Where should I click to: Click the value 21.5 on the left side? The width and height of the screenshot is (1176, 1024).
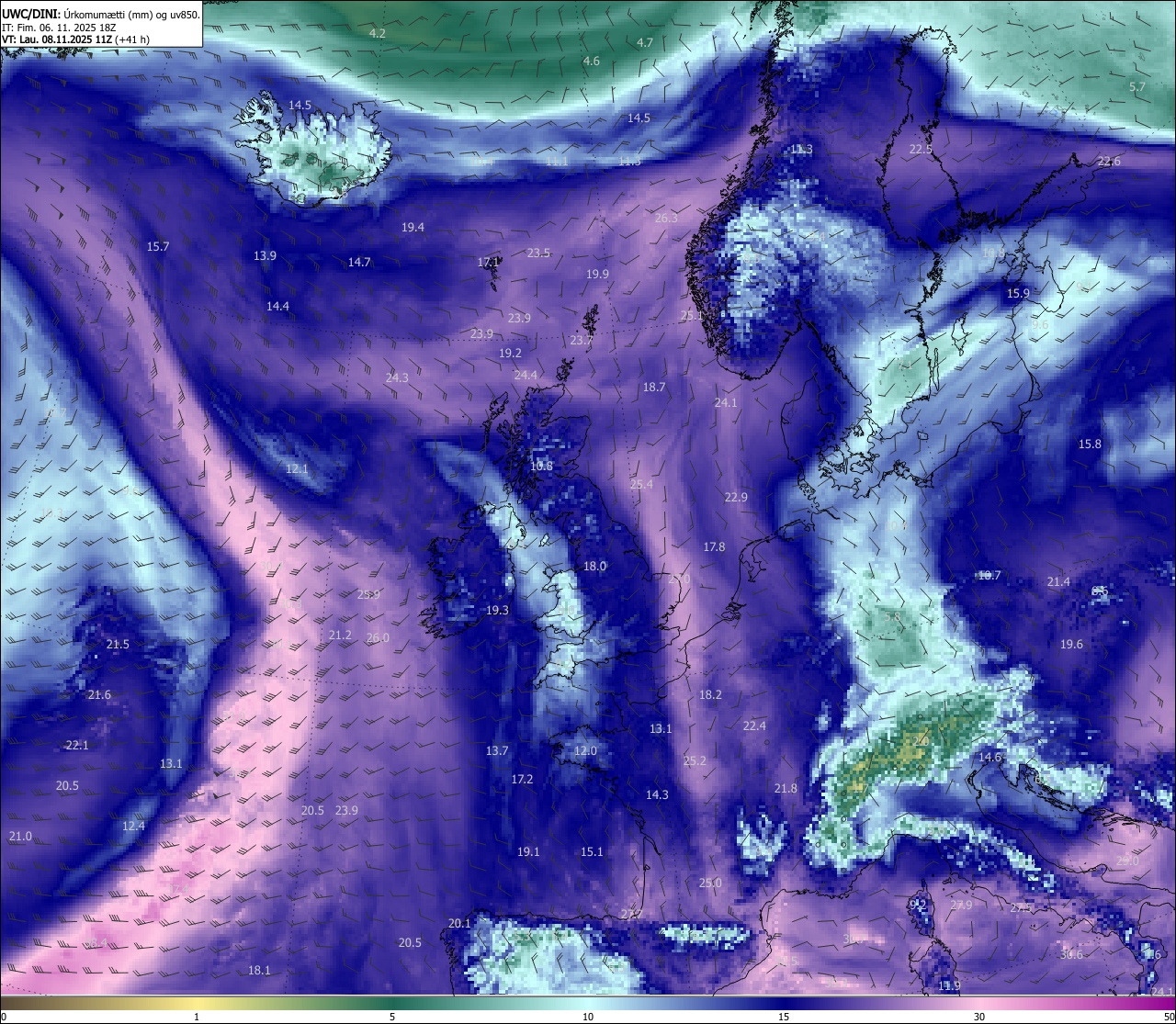pos(118,645)
